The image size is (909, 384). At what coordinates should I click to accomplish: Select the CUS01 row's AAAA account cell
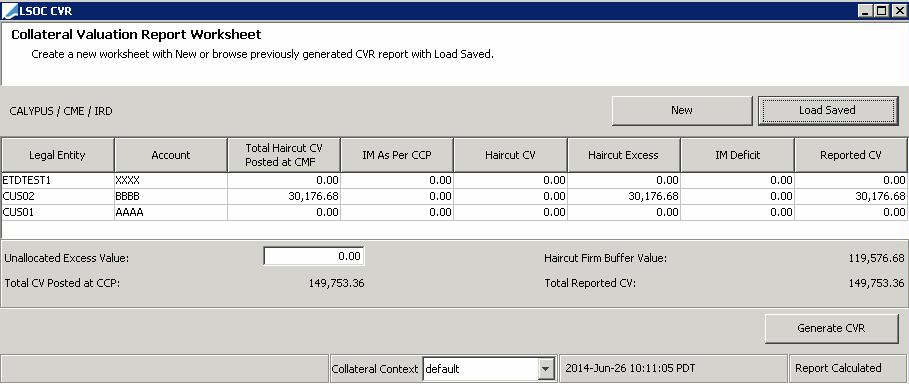[x=170, y=213]
